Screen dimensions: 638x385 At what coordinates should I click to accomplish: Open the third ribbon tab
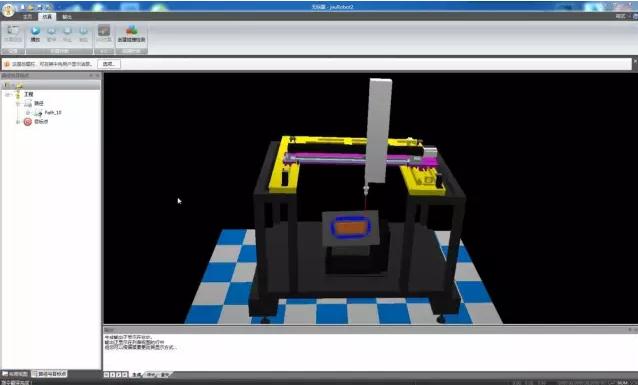pos(67,17)
